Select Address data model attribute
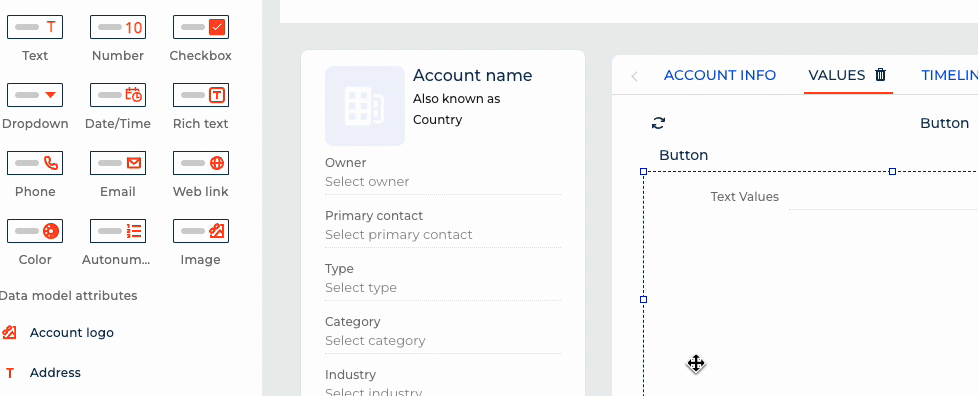The image size is (978, 396). pos(56,373)
